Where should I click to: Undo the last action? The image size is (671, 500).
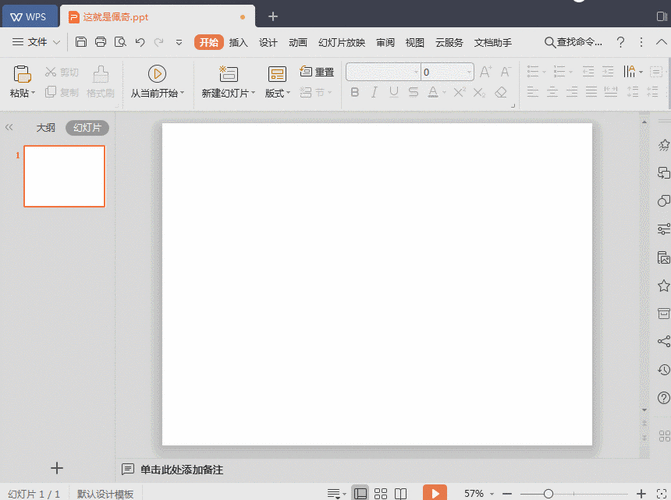click(x=140, y=42)
